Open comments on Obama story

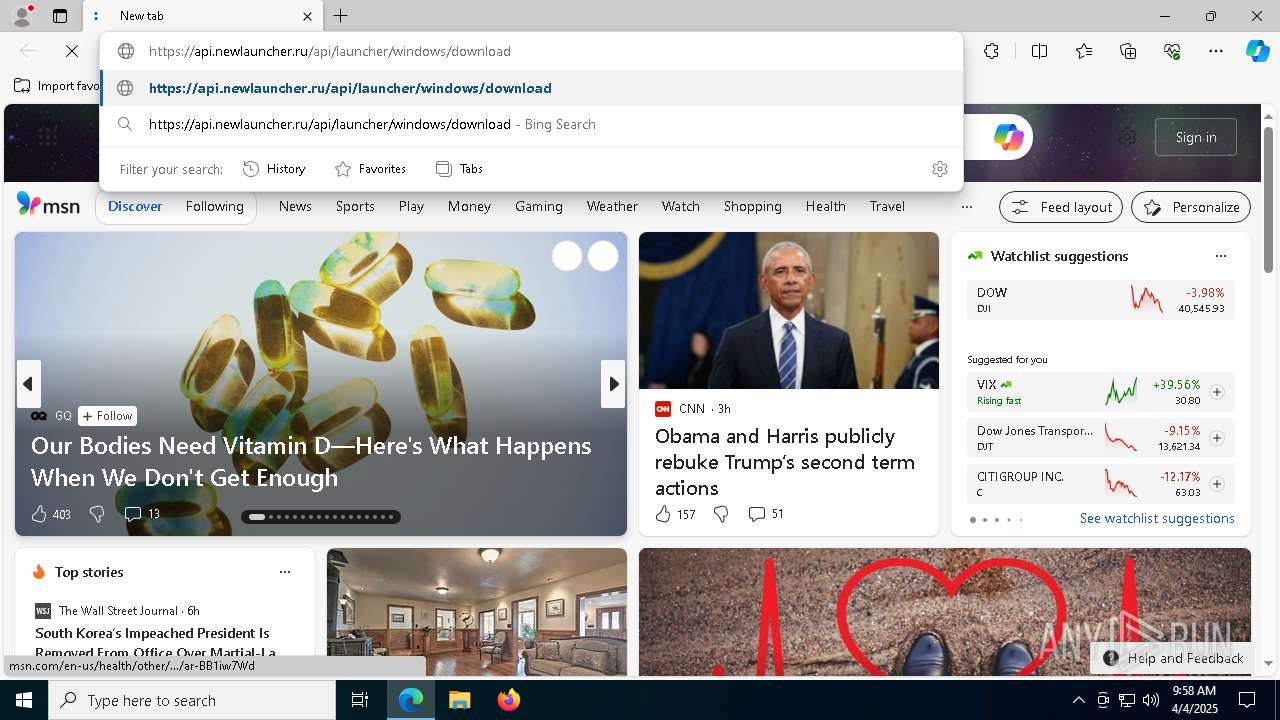[766, 514]
